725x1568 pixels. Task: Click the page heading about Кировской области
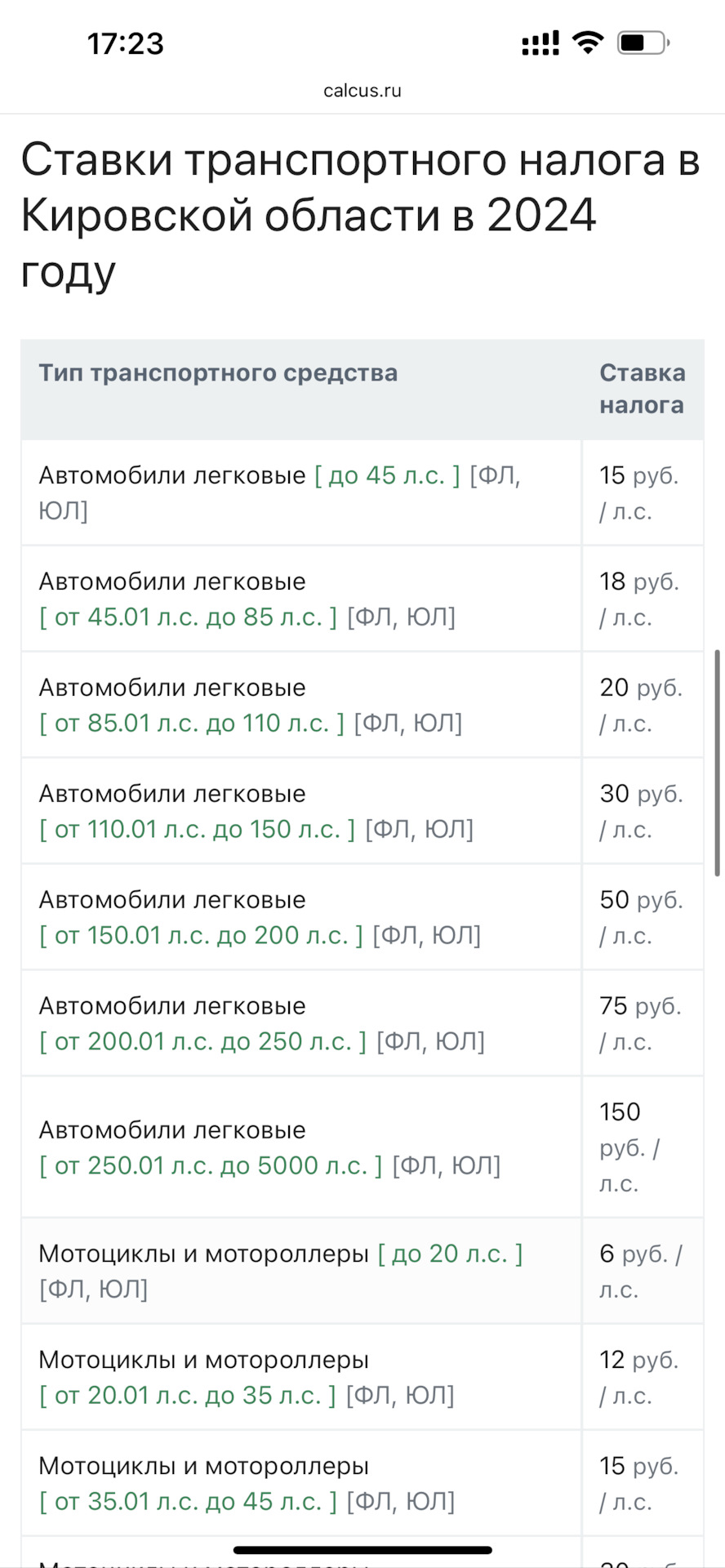point(359,214)
